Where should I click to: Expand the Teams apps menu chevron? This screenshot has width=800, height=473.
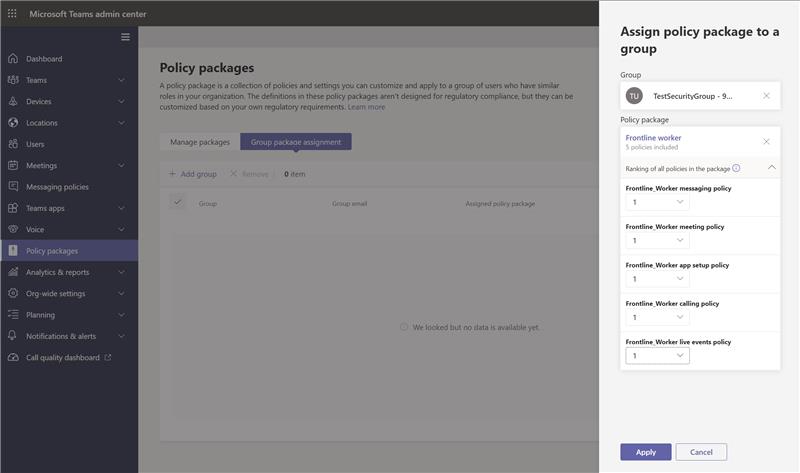click(121, 208)
